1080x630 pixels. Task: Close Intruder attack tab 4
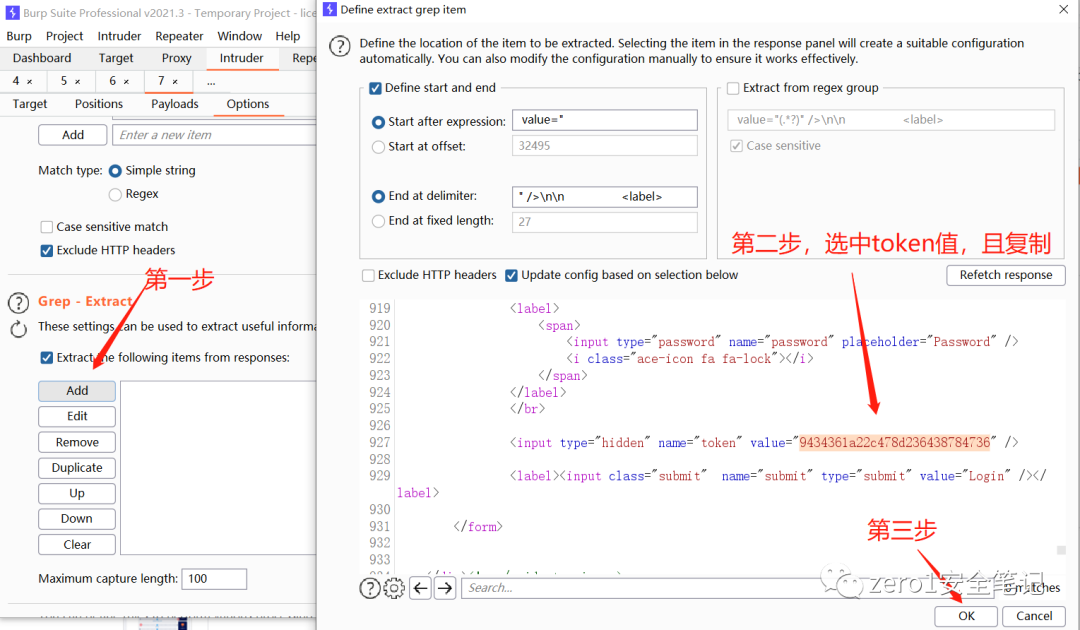pyautogui.click(x=30, y=81)
